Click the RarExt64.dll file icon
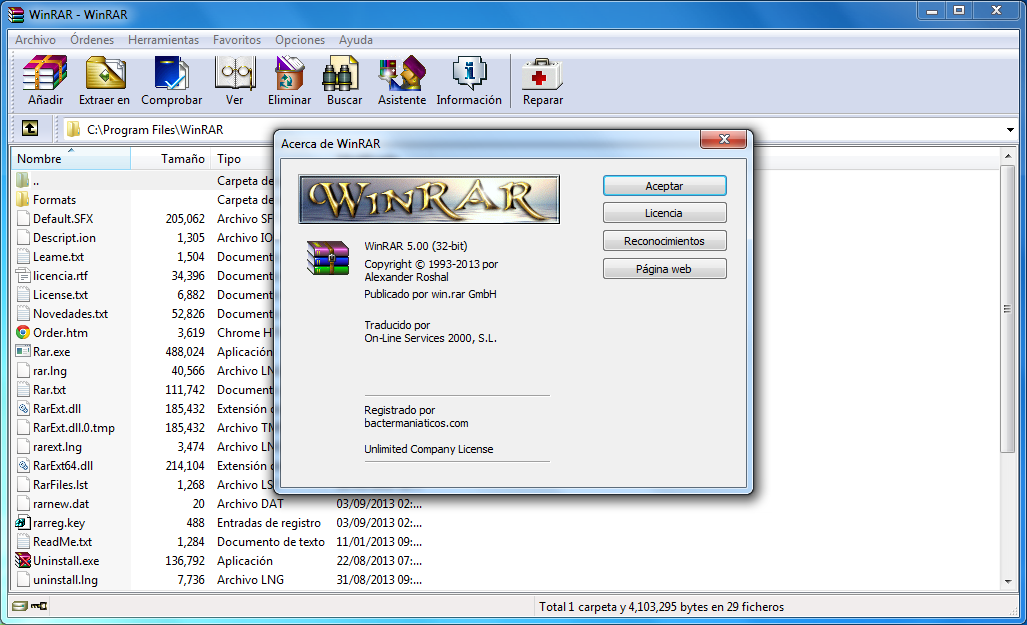This screenshot has height=625, width=1027. tap(23, 465)
